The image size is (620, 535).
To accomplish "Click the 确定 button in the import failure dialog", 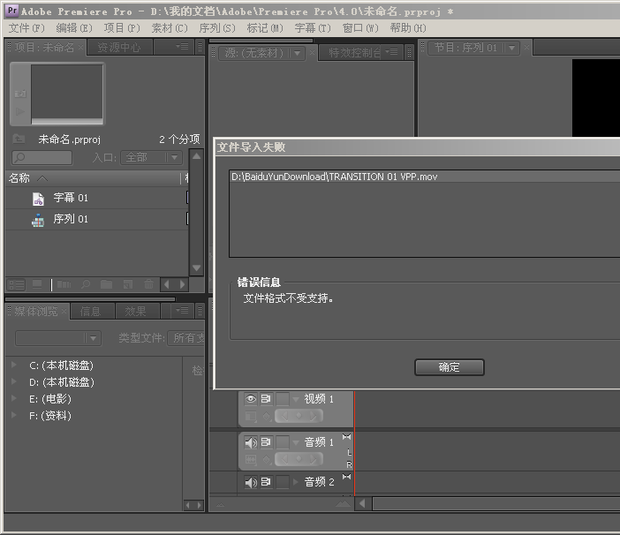I will (x=449, y=367).
